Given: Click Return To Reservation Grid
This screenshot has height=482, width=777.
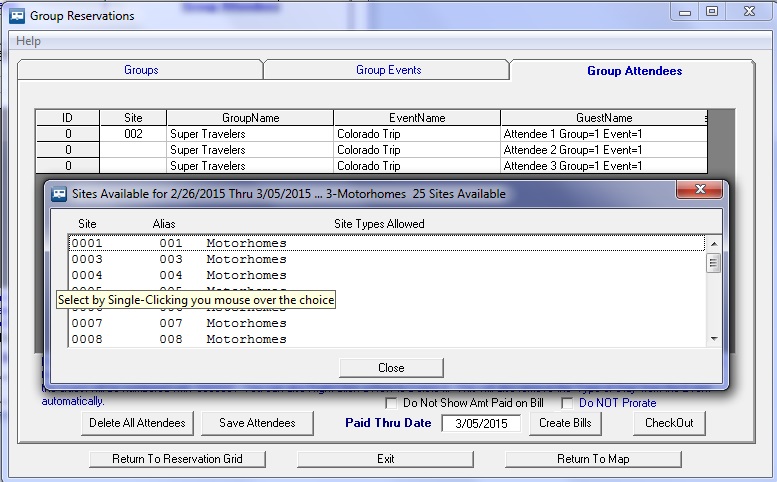Looking at the screenshot, I should pos(177,459).
